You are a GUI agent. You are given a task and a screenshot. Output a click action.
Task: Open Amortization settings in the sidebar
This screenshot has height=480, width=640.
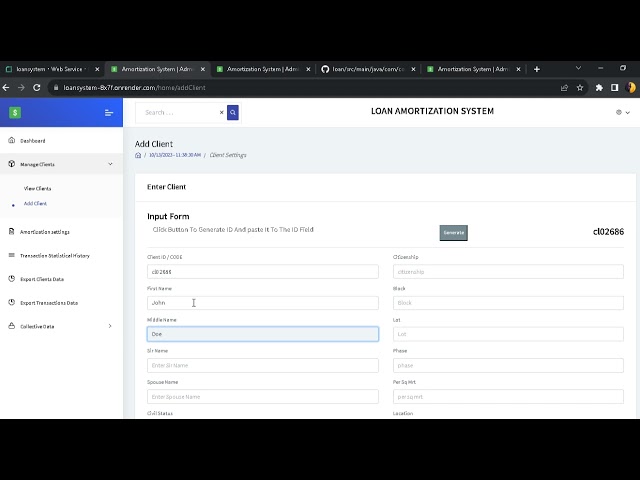pos(45,232)
